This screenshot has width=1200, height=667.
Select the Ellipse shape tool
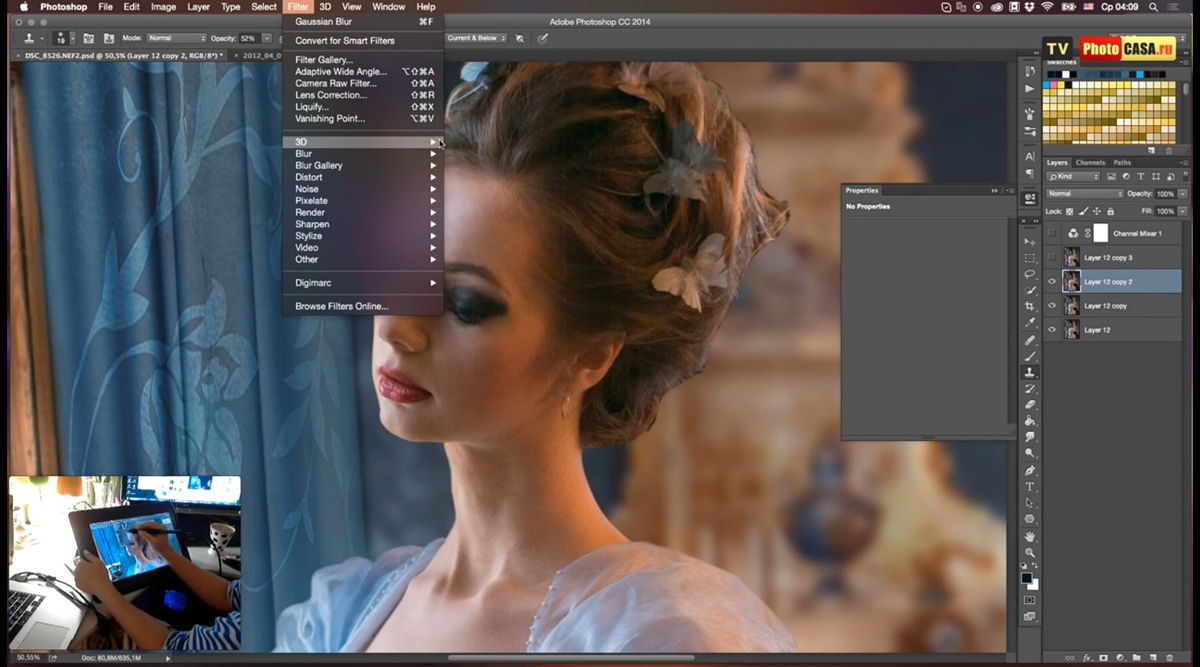[x=1029, y=519]
